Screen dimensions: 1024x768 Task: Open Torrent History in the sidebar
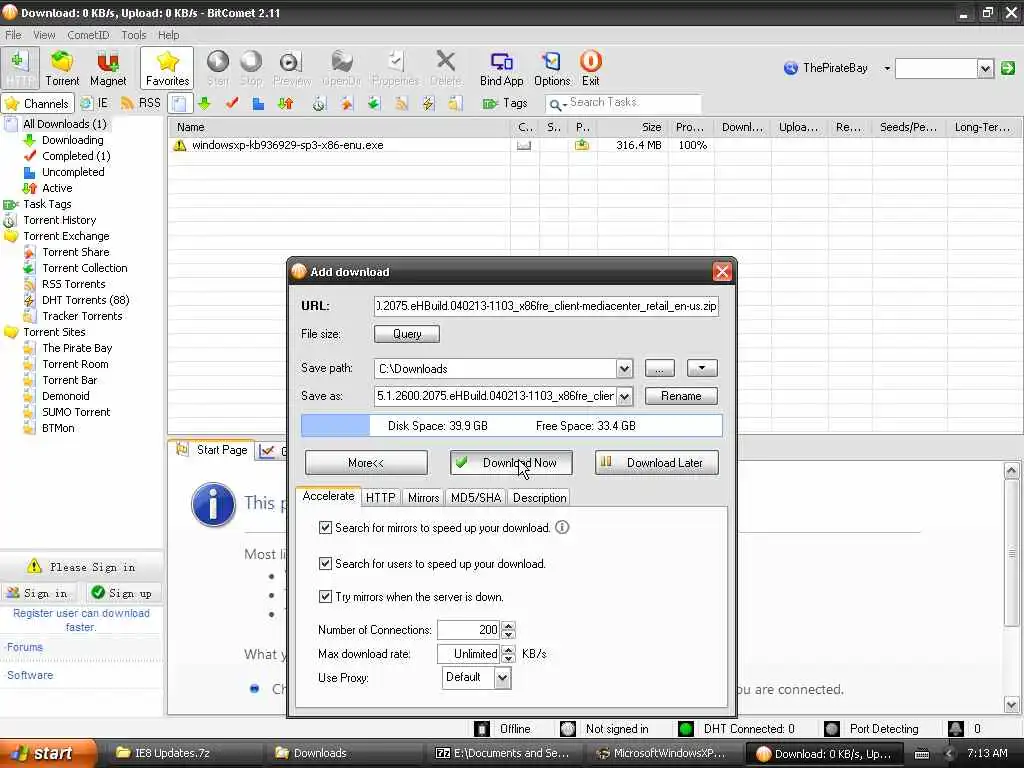[x=59, y=220]
